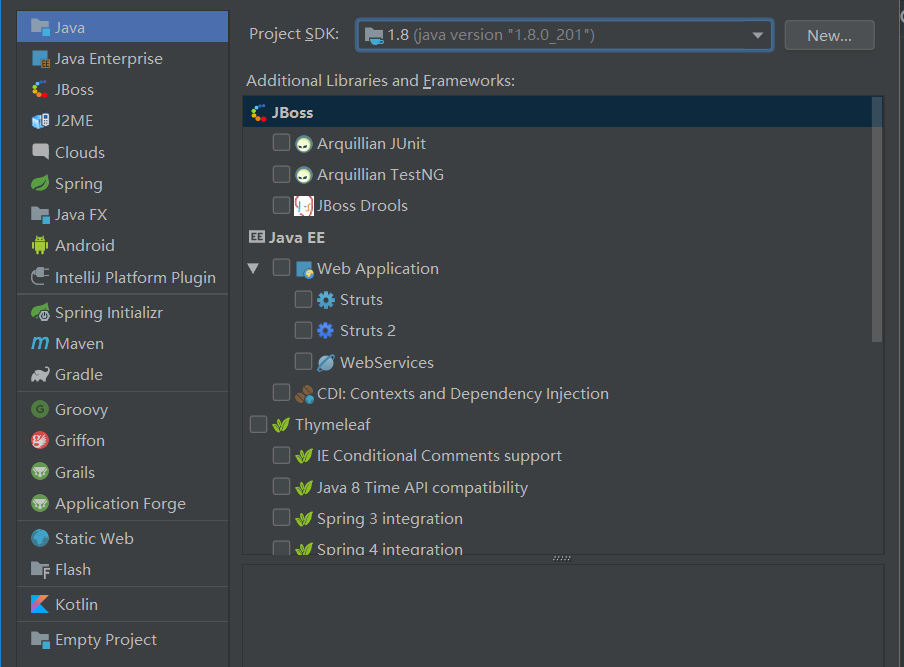
Task: Click the Spring leaf icon
Action: (40, 183)
